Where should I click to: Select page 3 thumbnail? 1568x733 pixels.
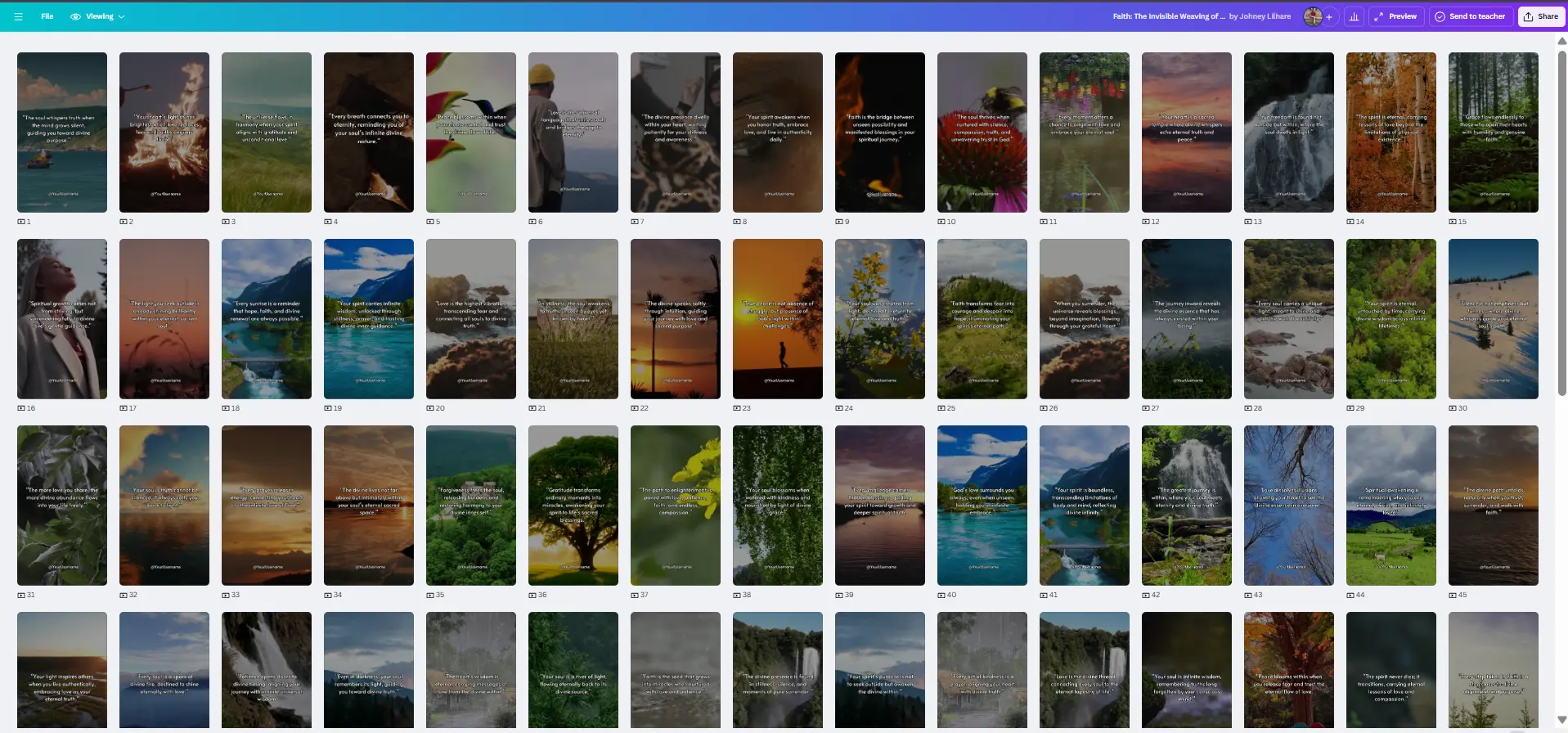point(267,133)
